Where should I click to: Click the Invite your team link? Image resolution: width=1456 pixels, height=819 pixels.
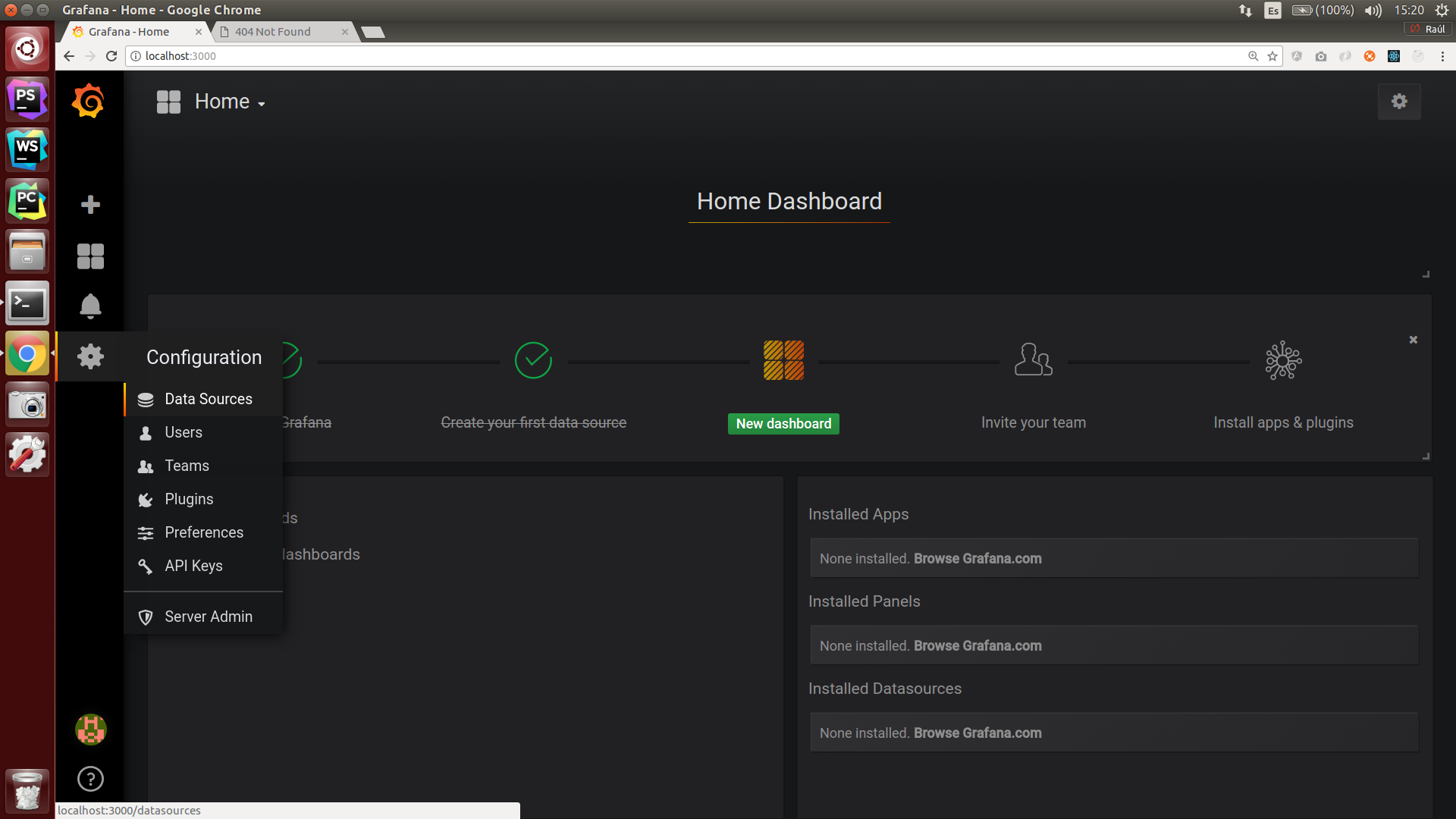pos(1034,422)
